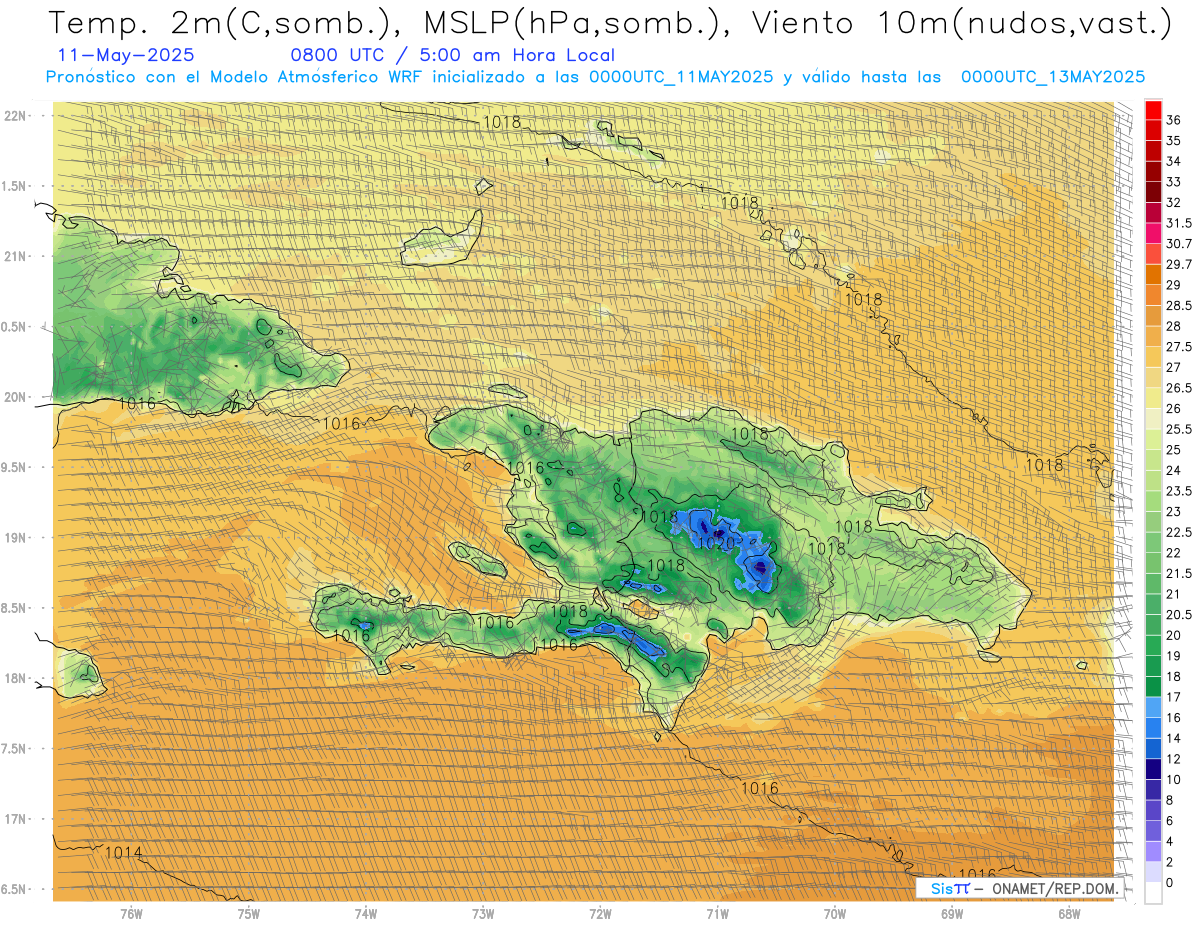Click the "75W" longitude label
The width and height of the screenshot is (1200, 927).
coord(249,913)
